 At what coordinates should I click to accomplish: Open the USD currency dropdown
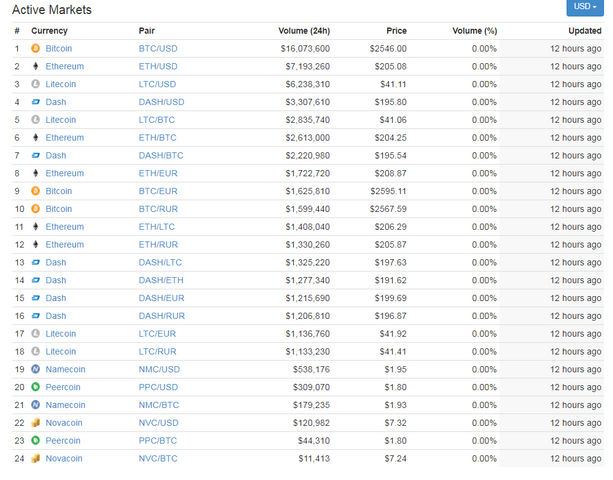[x=585, y=7]
